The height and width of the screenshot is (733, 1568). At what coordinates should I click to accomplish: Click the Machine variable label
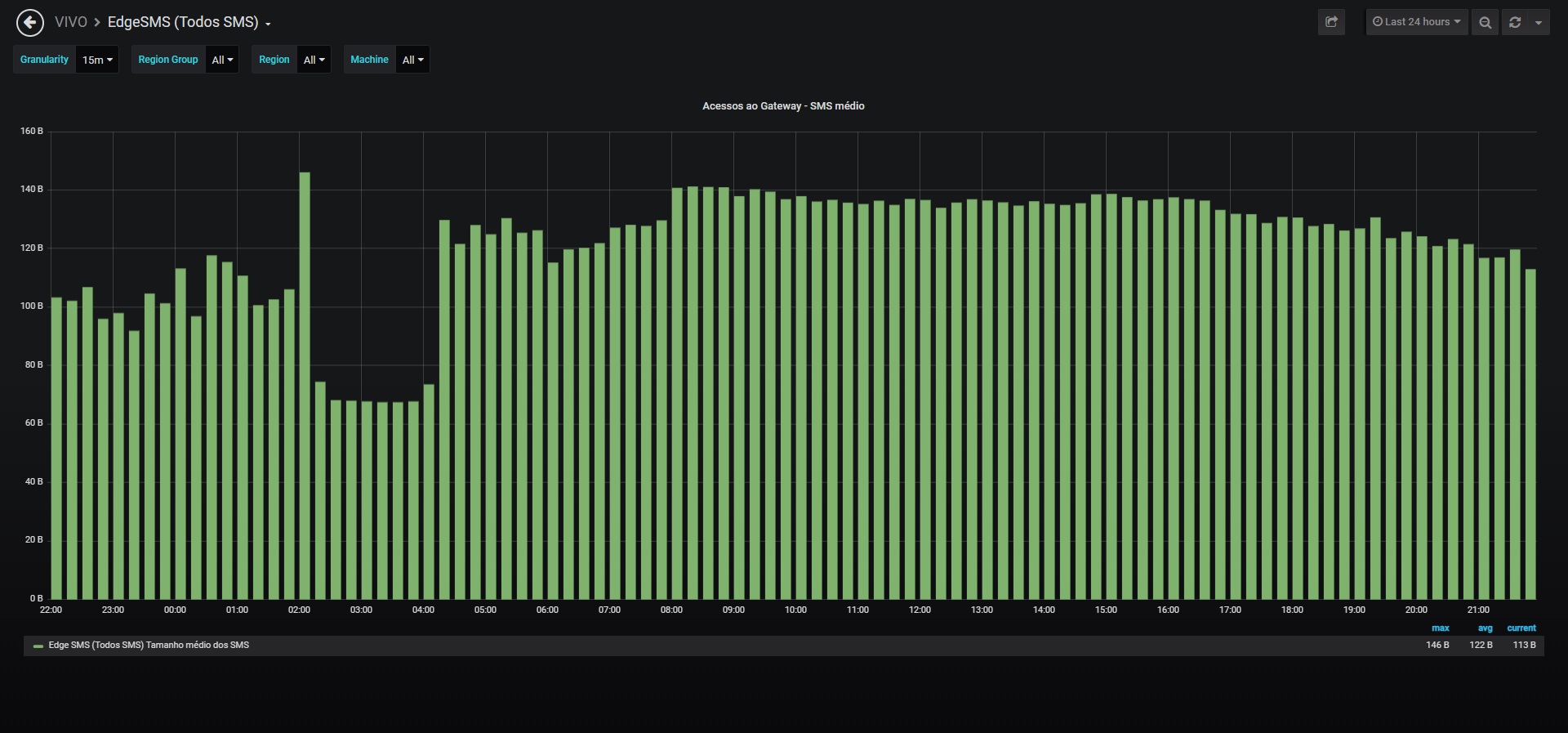369,60
